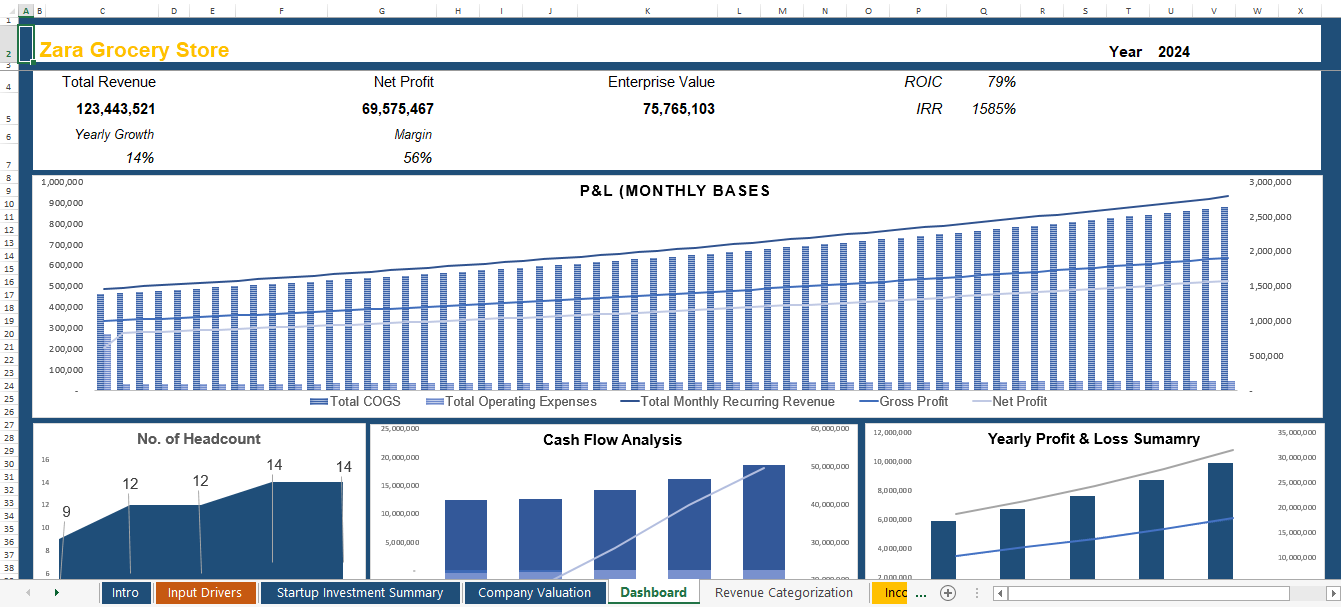The image size is (1341, 607).
Task: Click 35,000,000 yearly summary axis label
Action: click(1298, 433)
